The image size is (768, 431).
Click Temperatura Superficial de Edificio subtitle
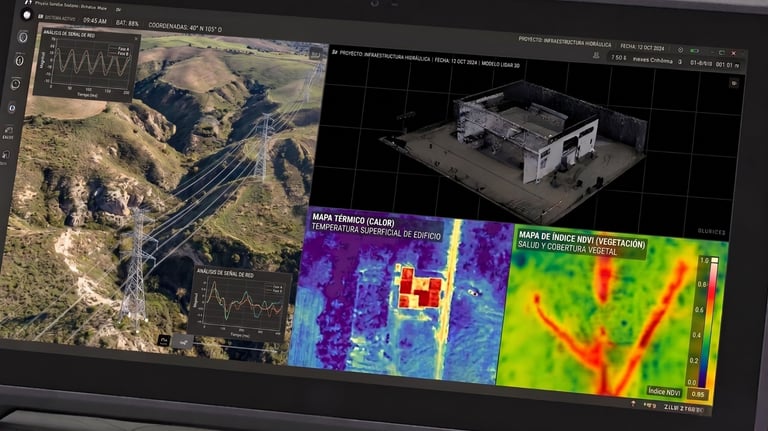(376, 231)
